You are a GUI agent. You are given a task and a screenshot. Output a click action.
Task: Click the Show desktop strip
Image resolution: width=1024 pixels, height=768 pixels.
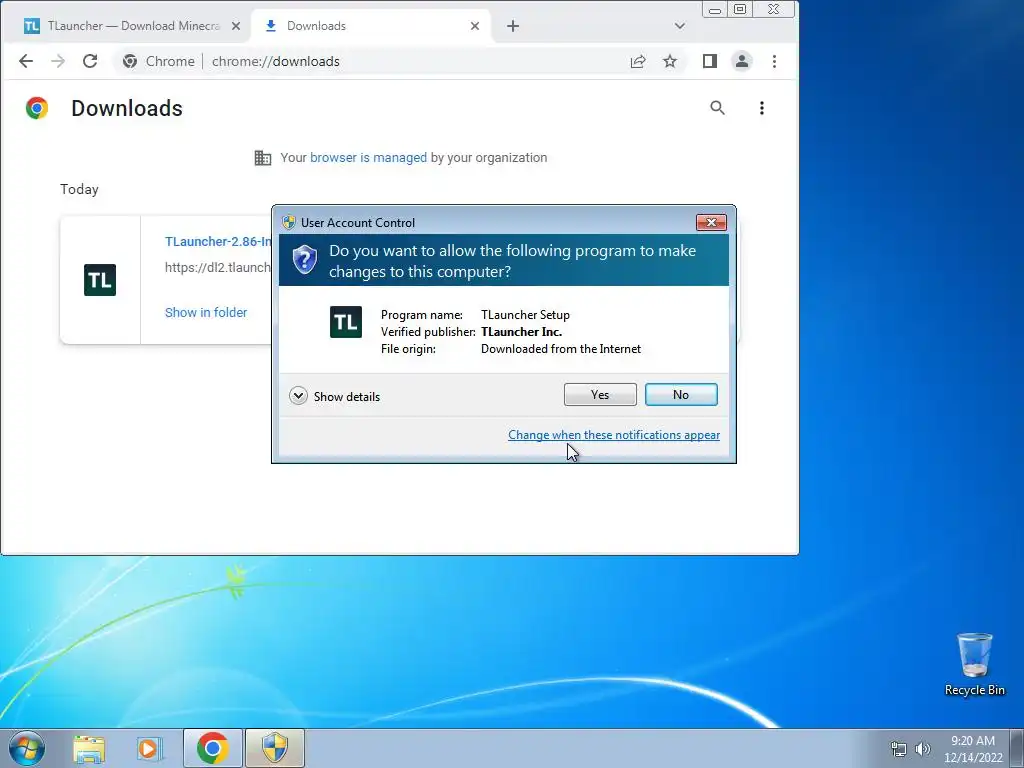pyautogui.click(x=1017, y=748)
